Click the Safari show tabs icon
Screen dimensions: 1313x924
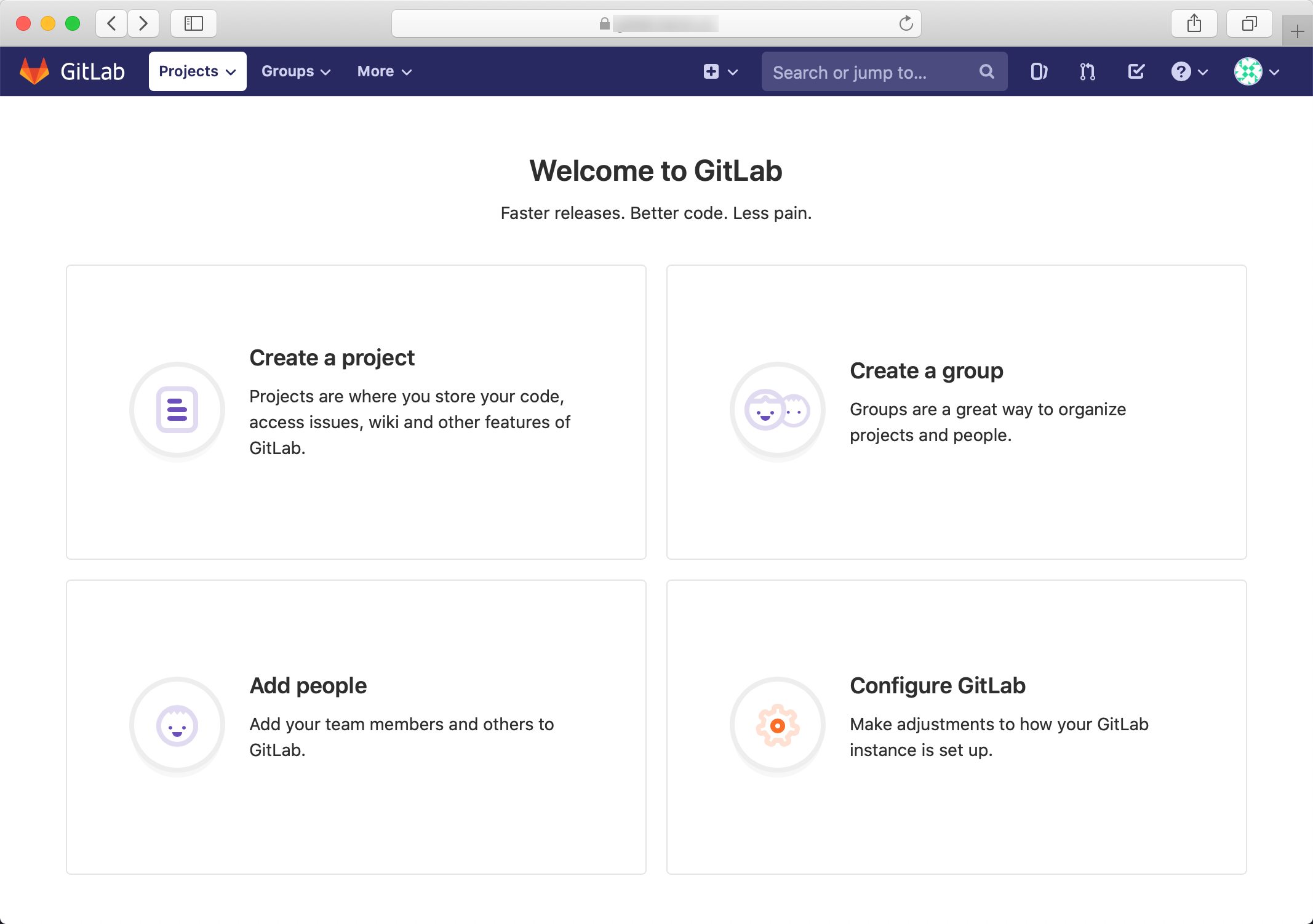1249,24
